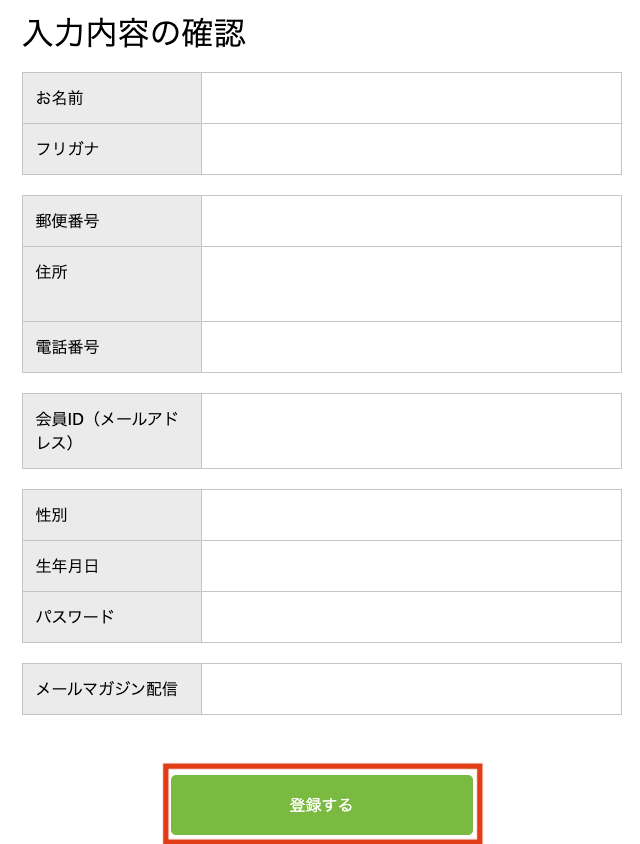Screen dimensions: 640x844
Task: Click the 住所 label cell
Action: 111,283
